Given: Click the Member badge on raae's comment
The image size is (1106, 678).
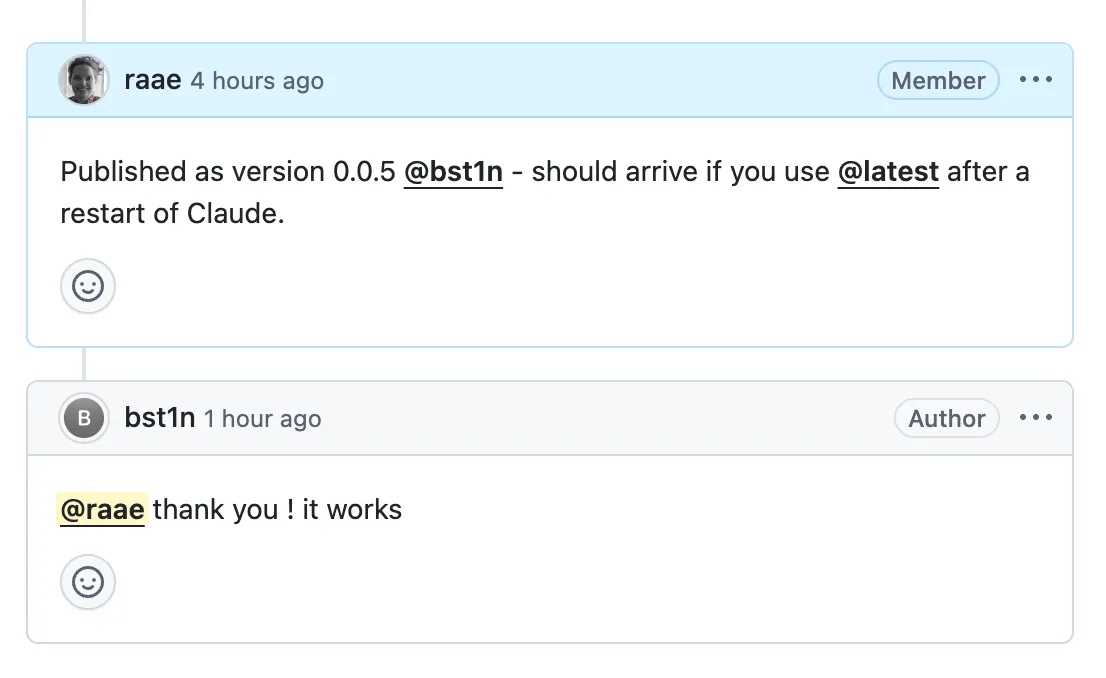Looking at the screenshot, I should [x=938, y=80].
